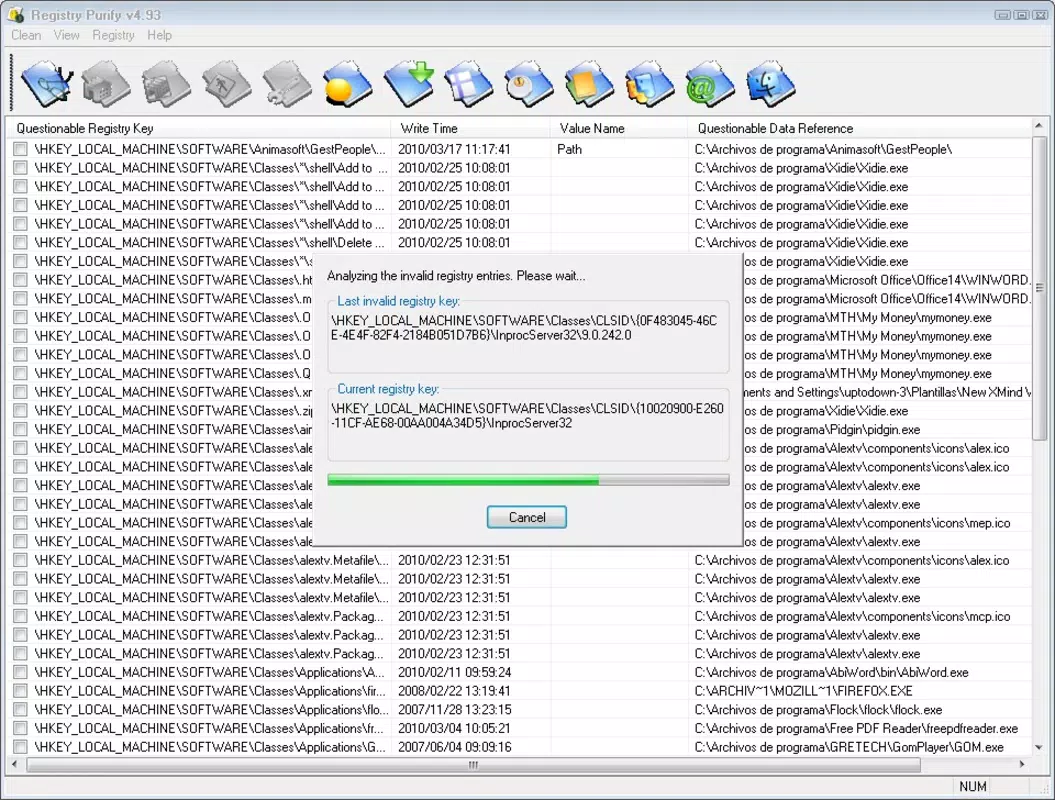
Task: Select the GRETECH\GomPlayer\GOM.exe data reference
Action: point(849,747)
